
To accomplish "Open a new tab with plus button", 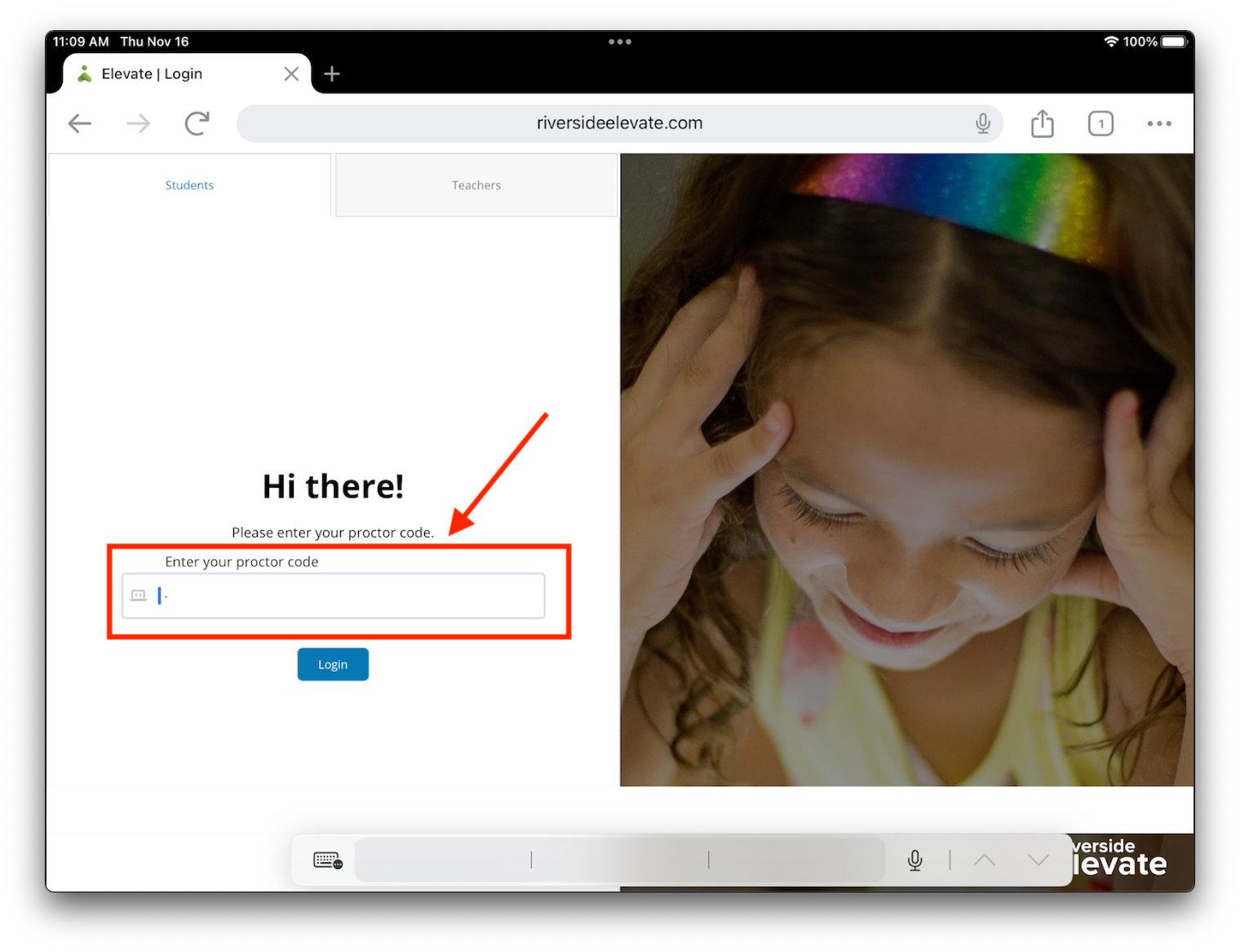I will click(x=332, y=74).
